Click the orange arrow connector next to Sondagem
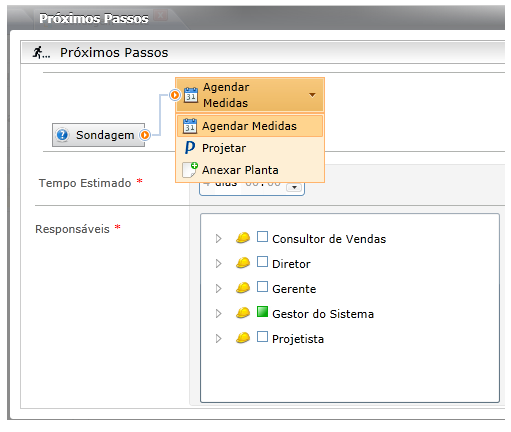Screen dimensions: 511x432 (145, 135)
